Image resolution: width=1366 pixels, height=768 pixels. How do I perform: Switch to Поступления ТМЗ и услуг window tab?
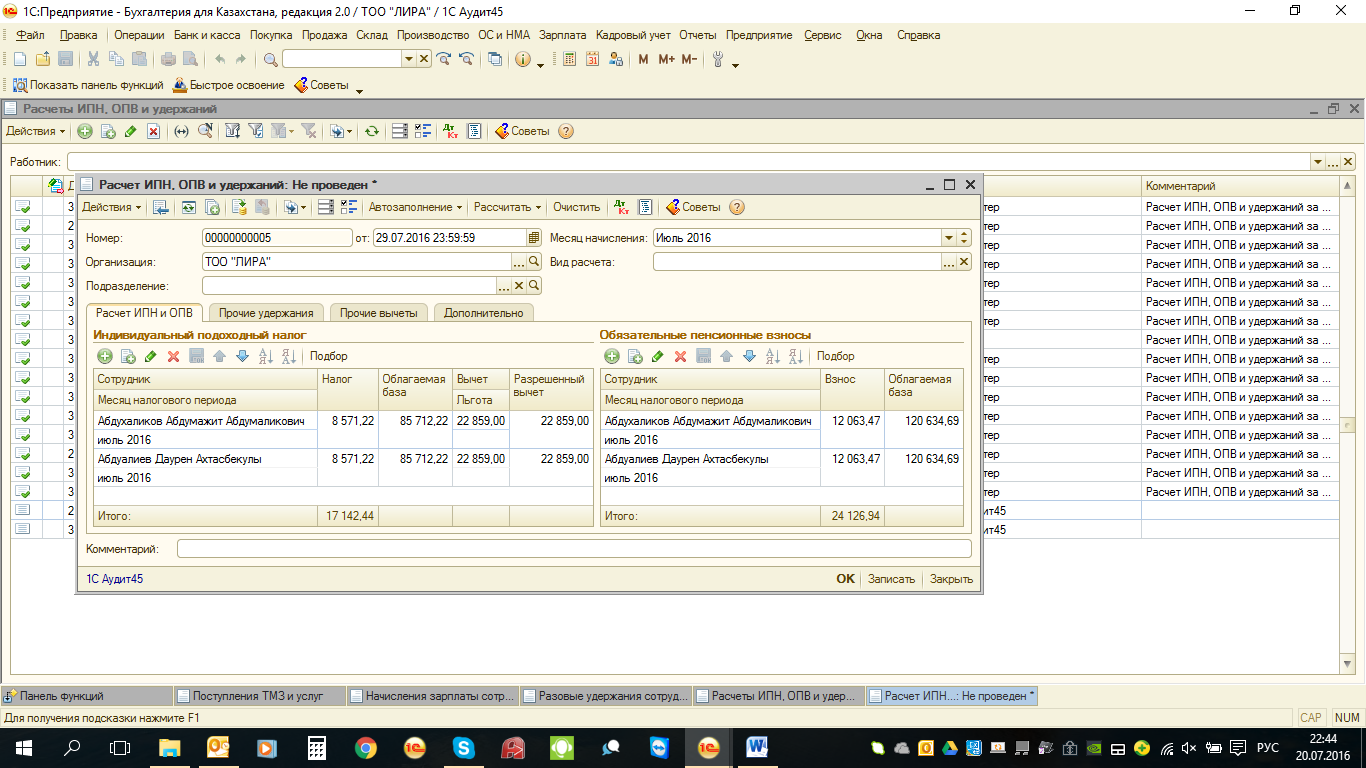tap(260, 696)
